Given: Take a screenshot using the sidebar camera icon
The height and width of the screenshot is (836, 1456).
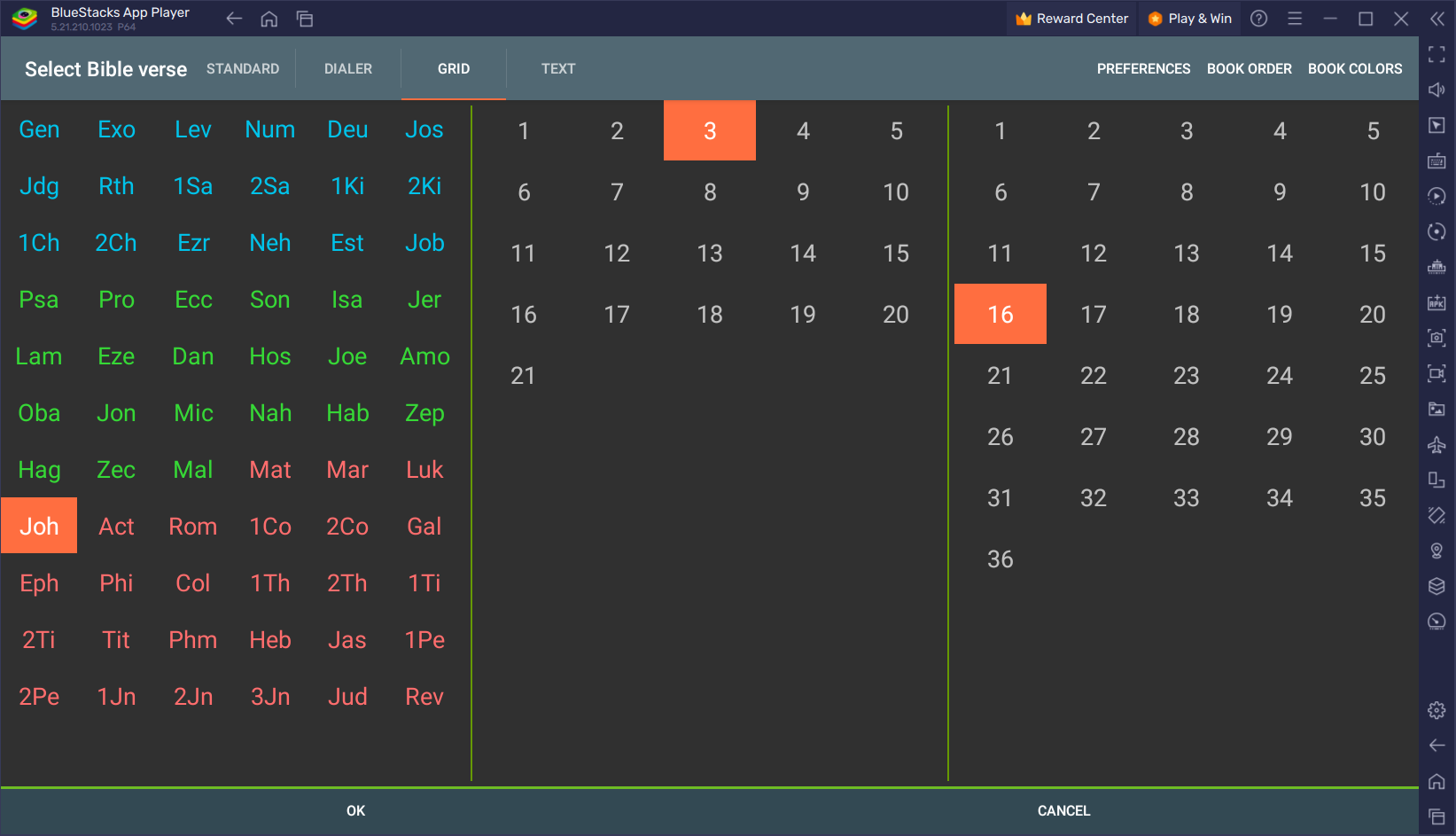Looking at the screenshot, I should [x=1437, y=338].
